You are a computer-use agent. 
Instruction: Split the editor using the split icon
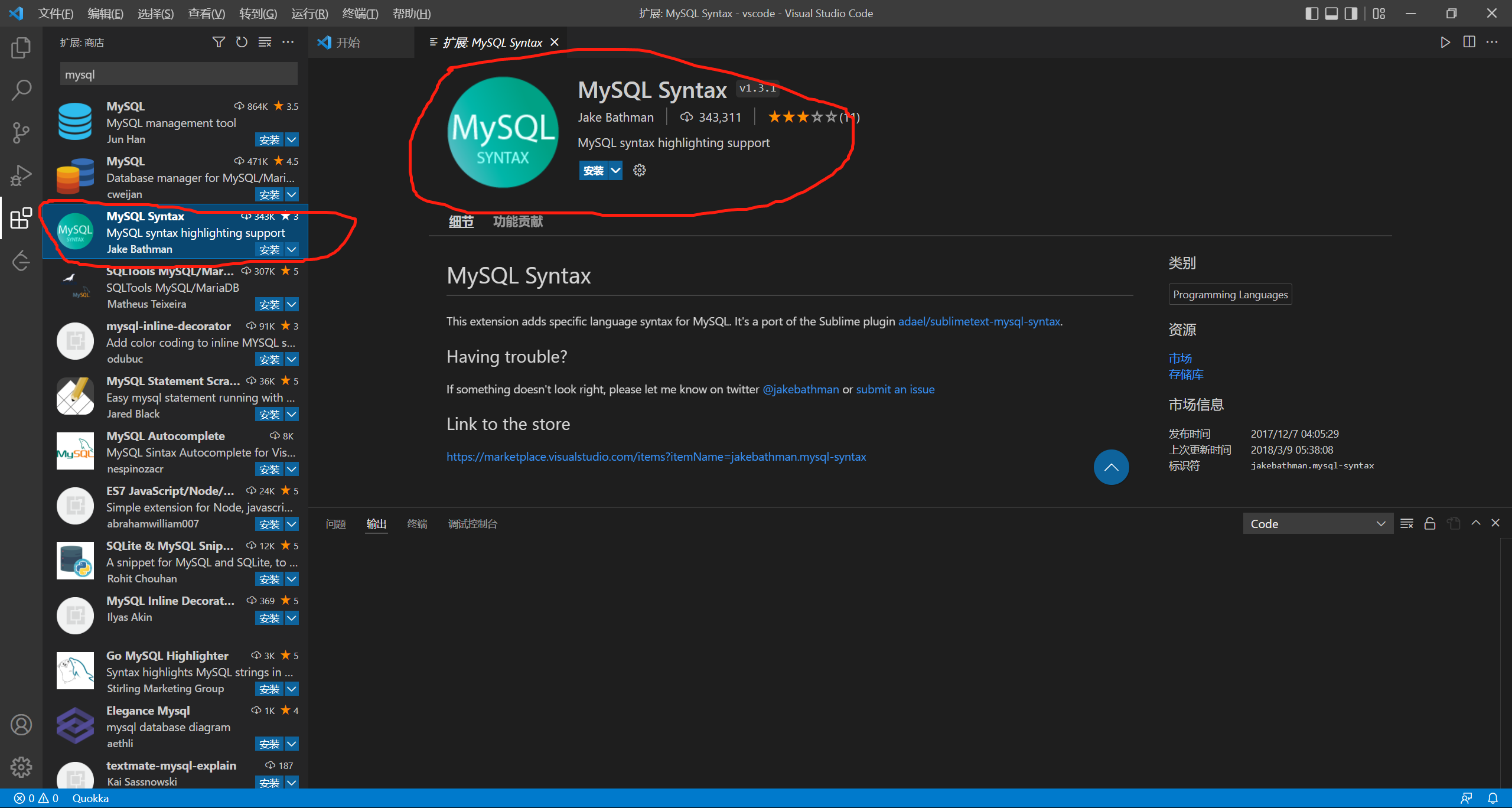[1469, 42]
